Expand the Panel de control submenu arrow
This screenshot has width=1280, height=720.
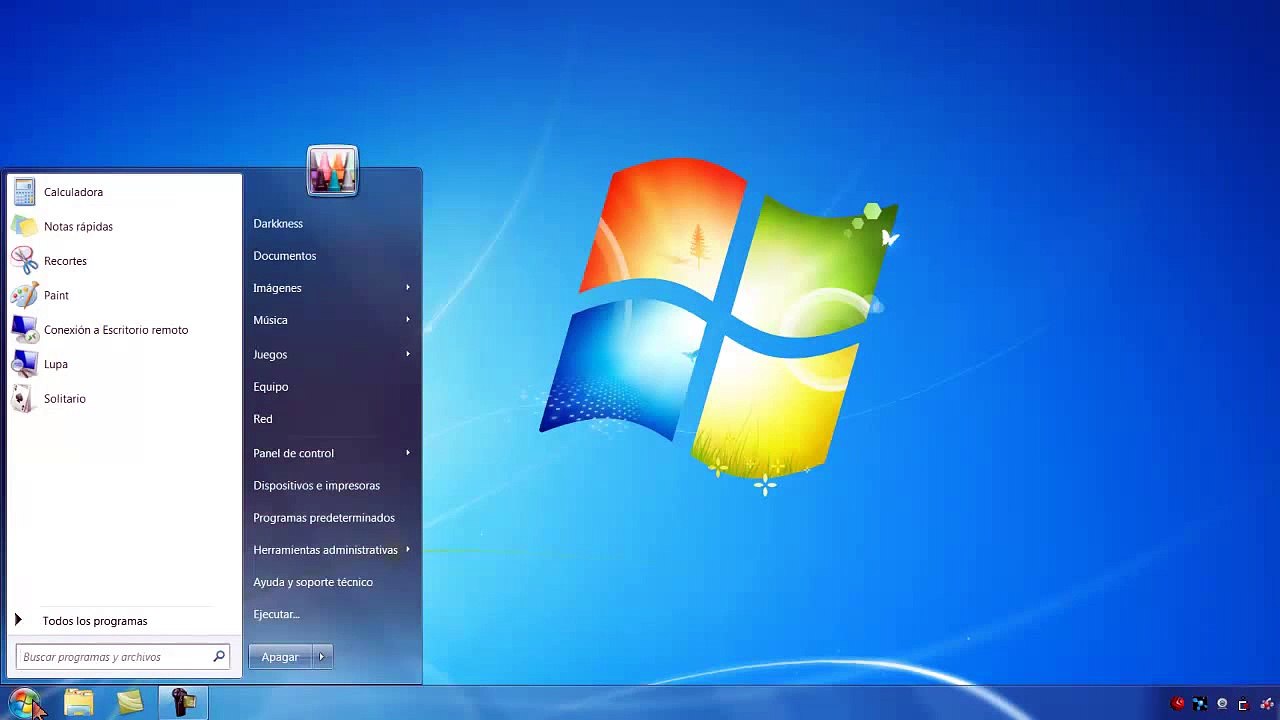pyautogui.click(x=408, y=453)
